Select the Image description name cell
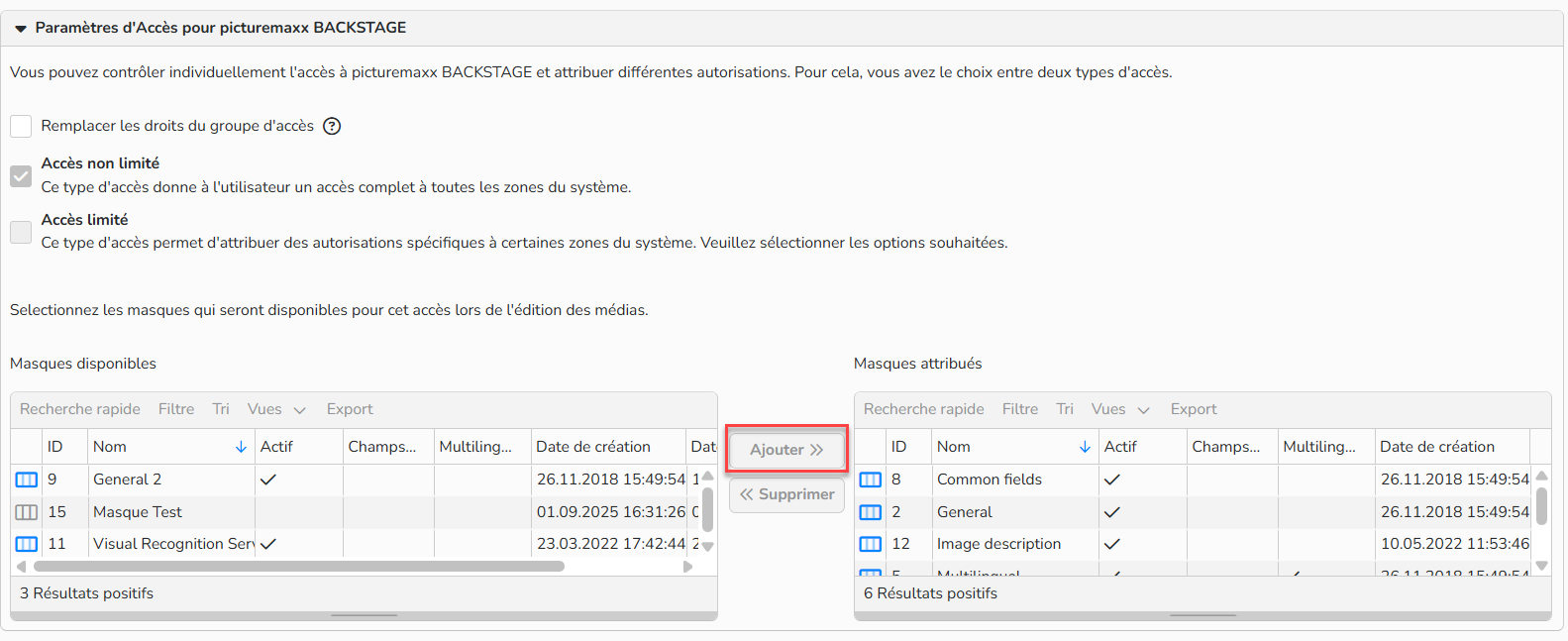This screenshot has width=1568, height=641. (1015, 544)
